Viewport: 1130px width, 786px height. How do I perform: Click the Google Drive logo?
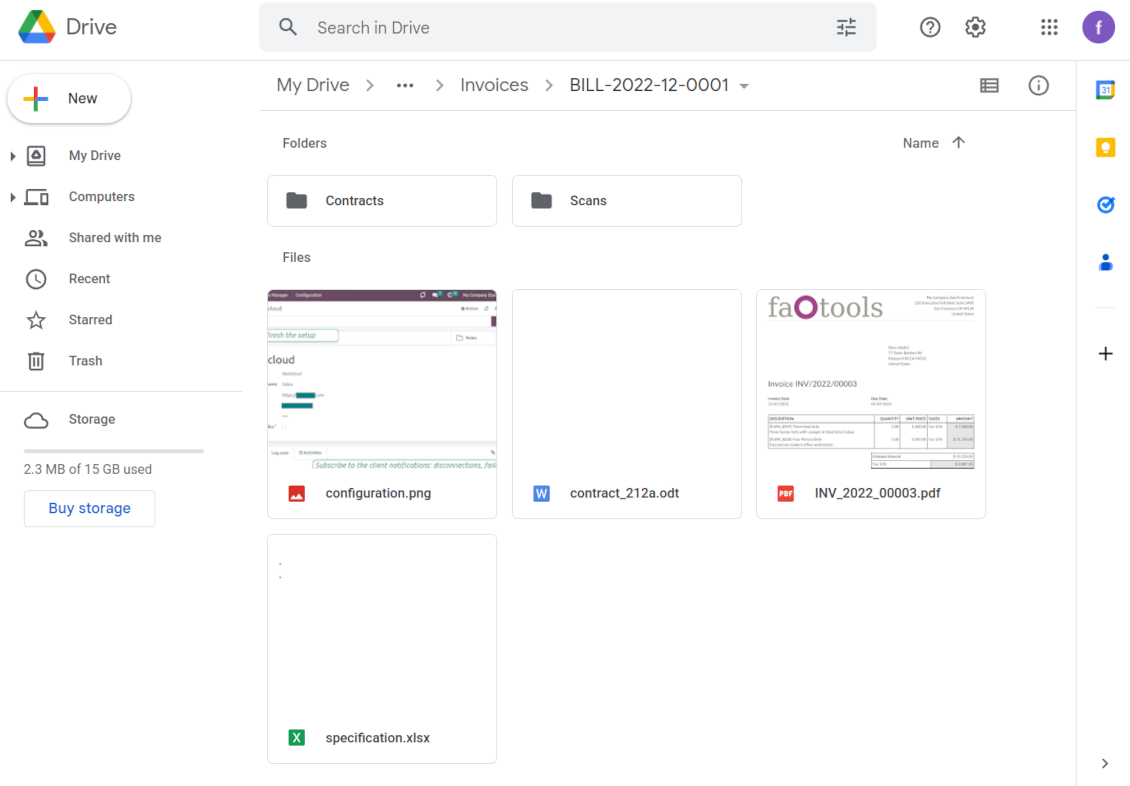point(37,27)
